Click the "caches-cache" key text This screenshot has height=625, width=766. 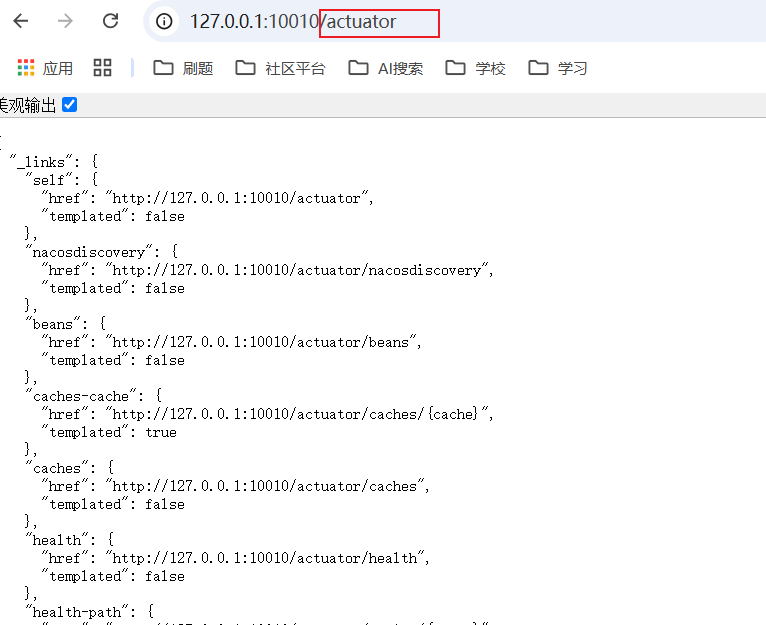(81, 396)
